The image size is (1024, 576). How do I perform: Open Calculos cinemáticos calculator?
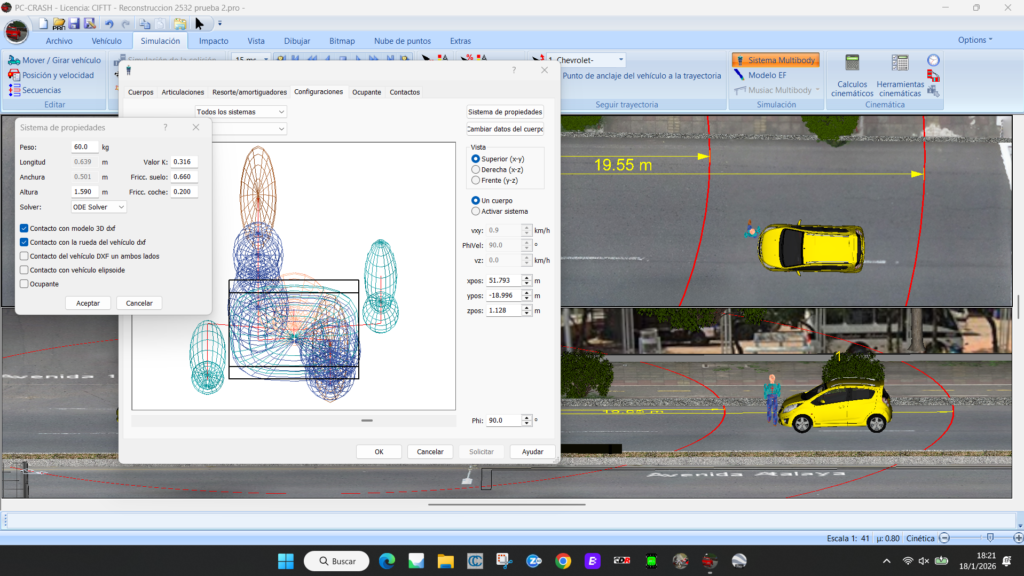[x=852, y=75]
